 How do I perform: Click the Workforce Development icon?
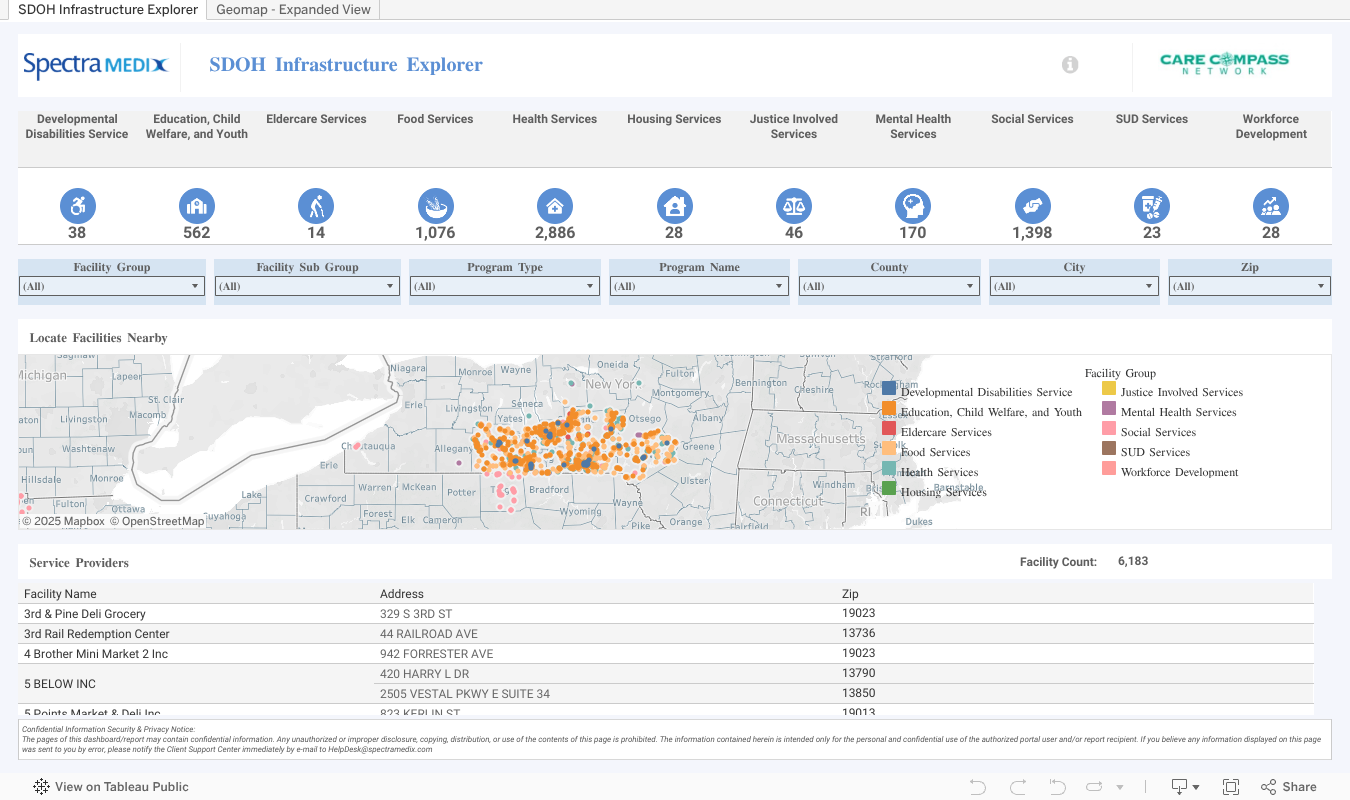(x=1271, y=207)
